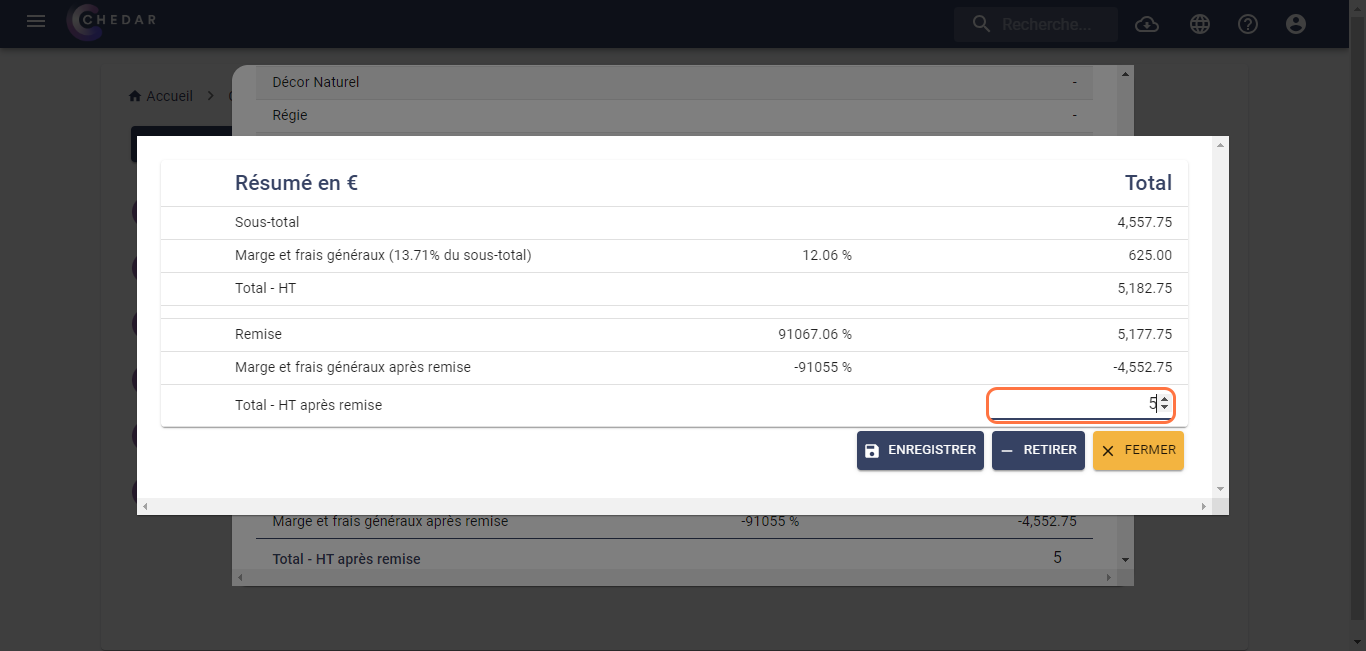Click the Accueil home icon
This screenshot has width=1366, height=651.
click(x=135, y=96)
